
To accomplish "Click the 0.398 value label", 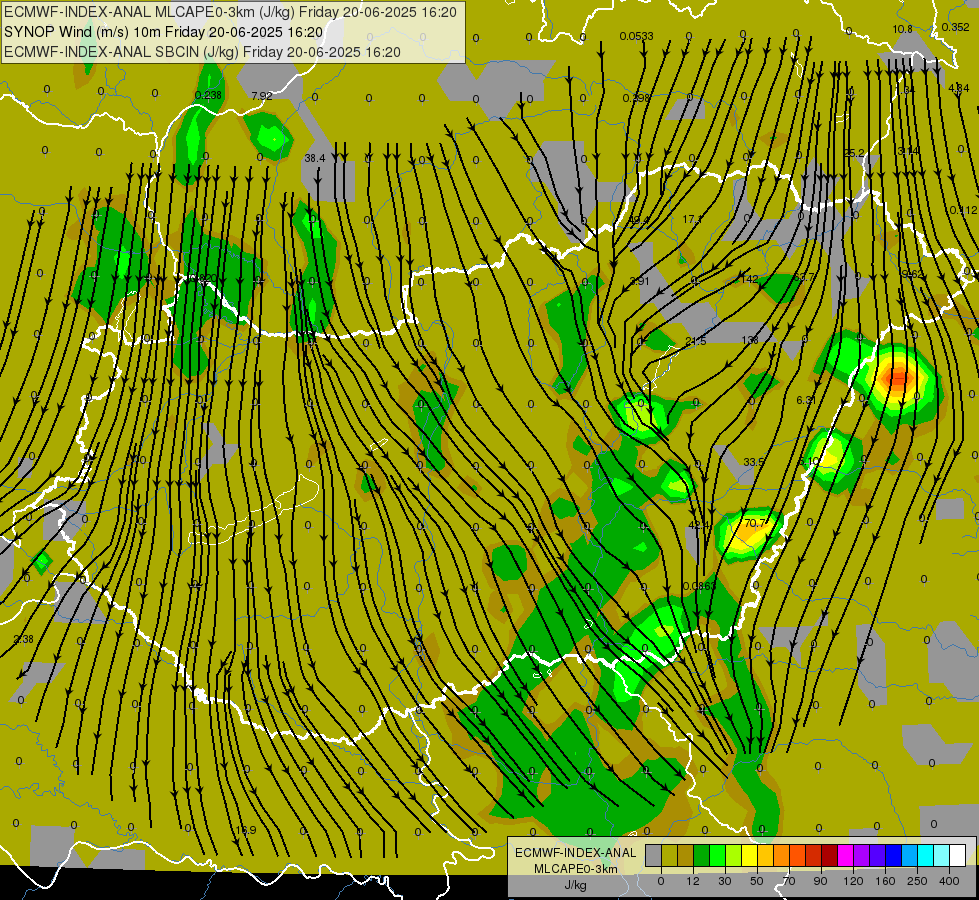I will coord(636,98).
